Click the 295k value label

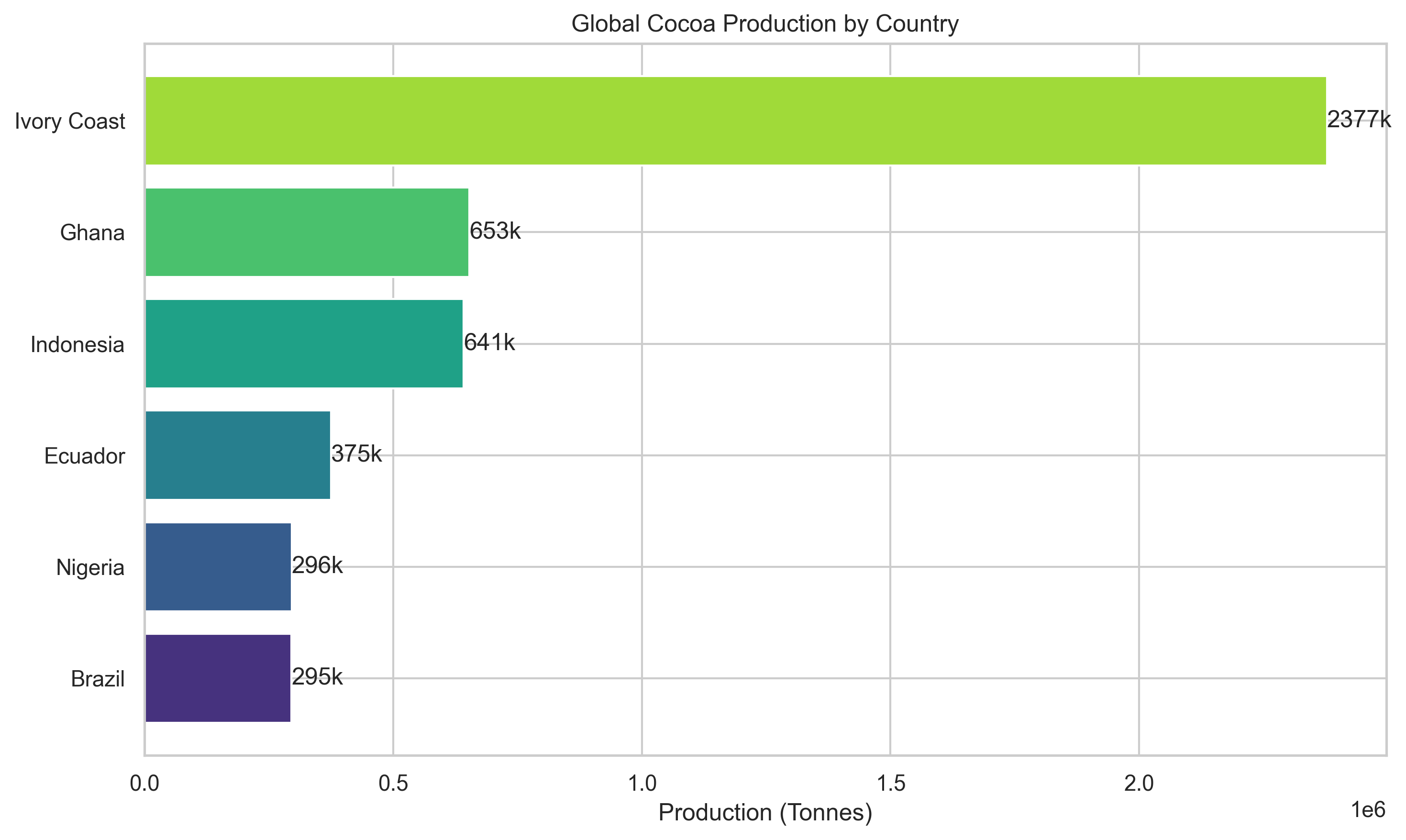point(317,678)
